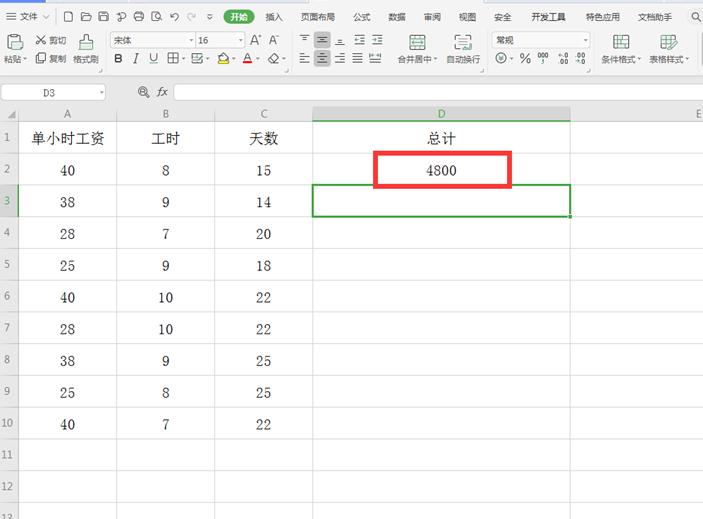Expand the quick access toolbar customize arrow
The height and width of the screenshot is (519, 703).
[209, 17]
